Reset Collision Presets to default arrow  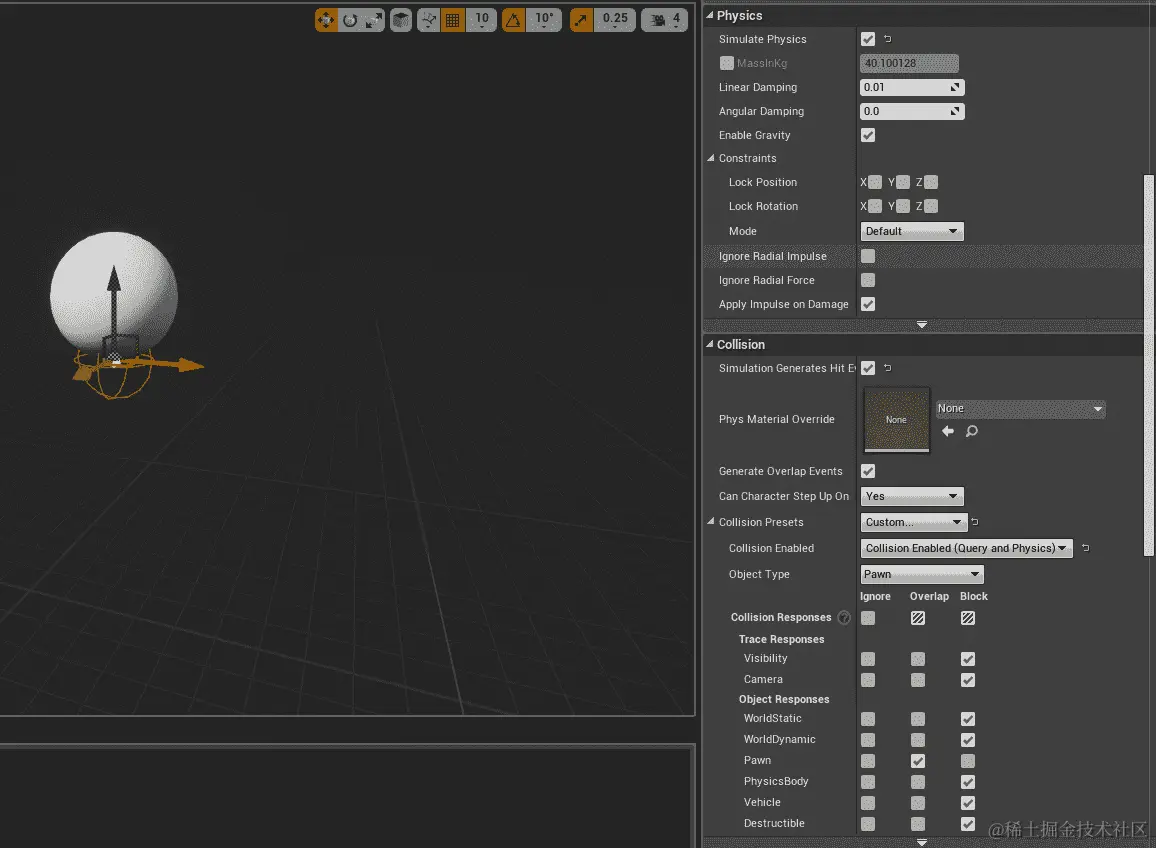975,521
